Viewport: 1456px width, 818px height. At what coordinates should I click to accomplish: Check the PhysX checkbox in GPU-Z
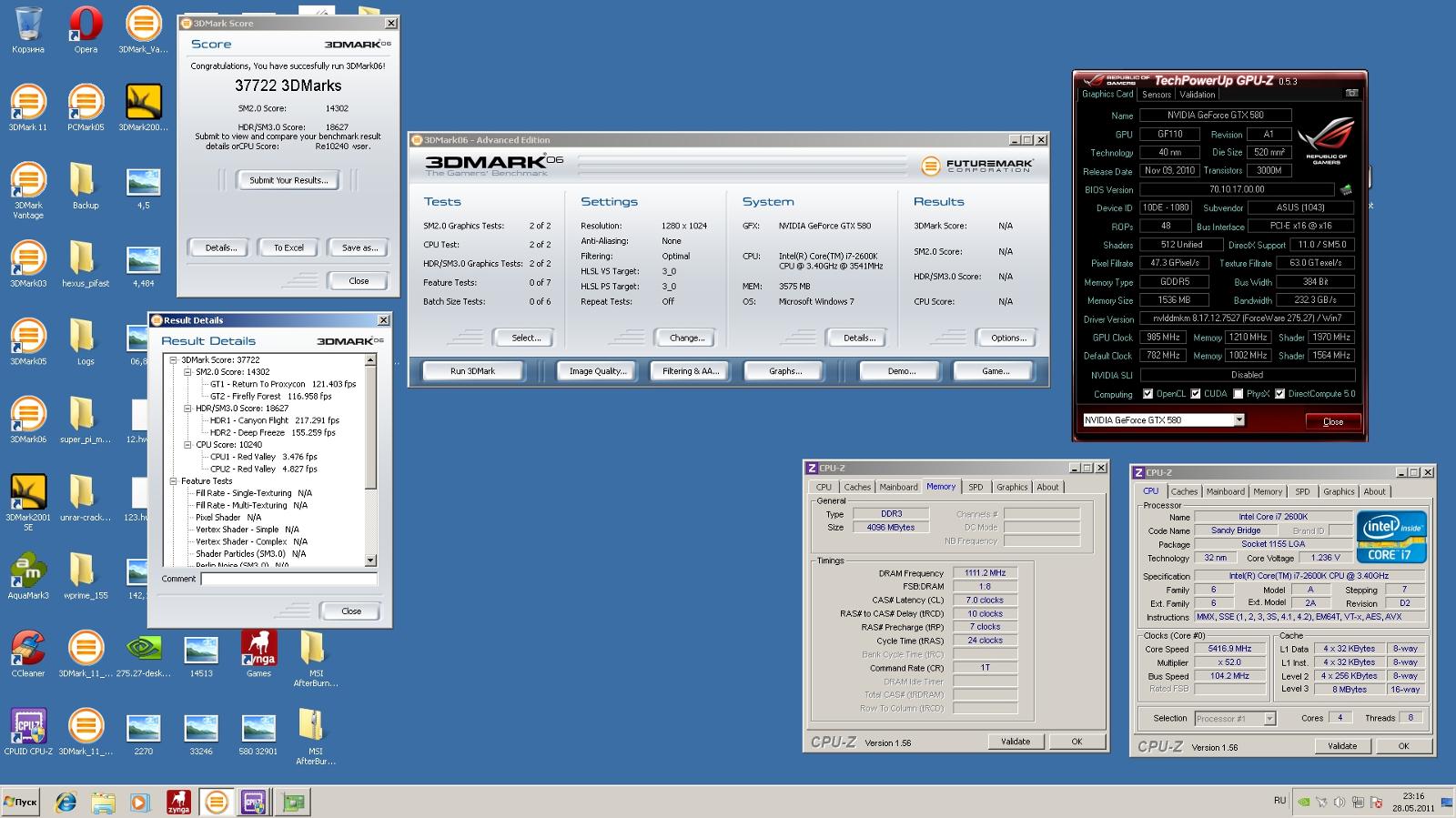(x=1238, y=394)
